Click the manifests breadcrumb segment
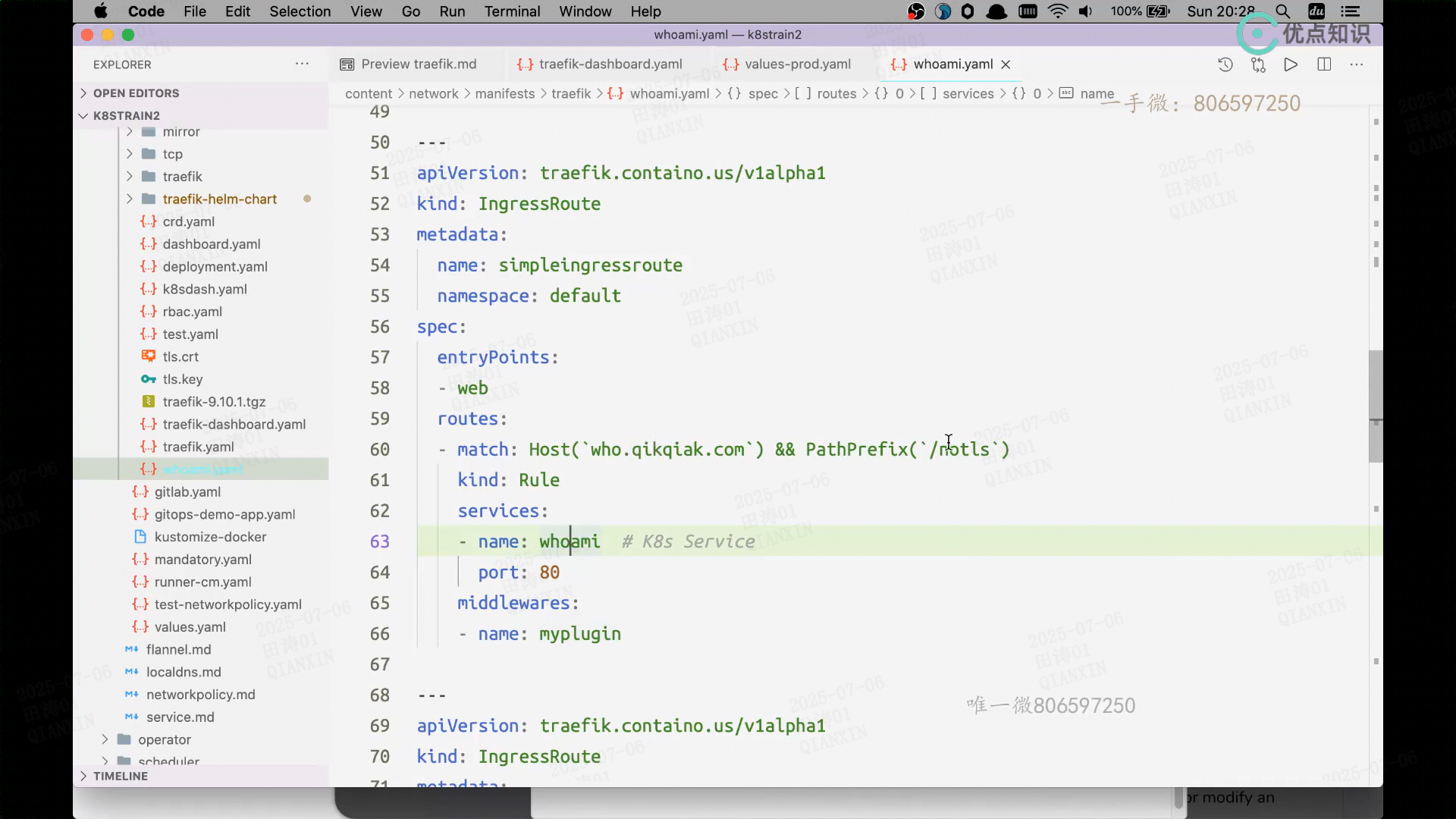 pyautogui.click(x=504, y=93)
